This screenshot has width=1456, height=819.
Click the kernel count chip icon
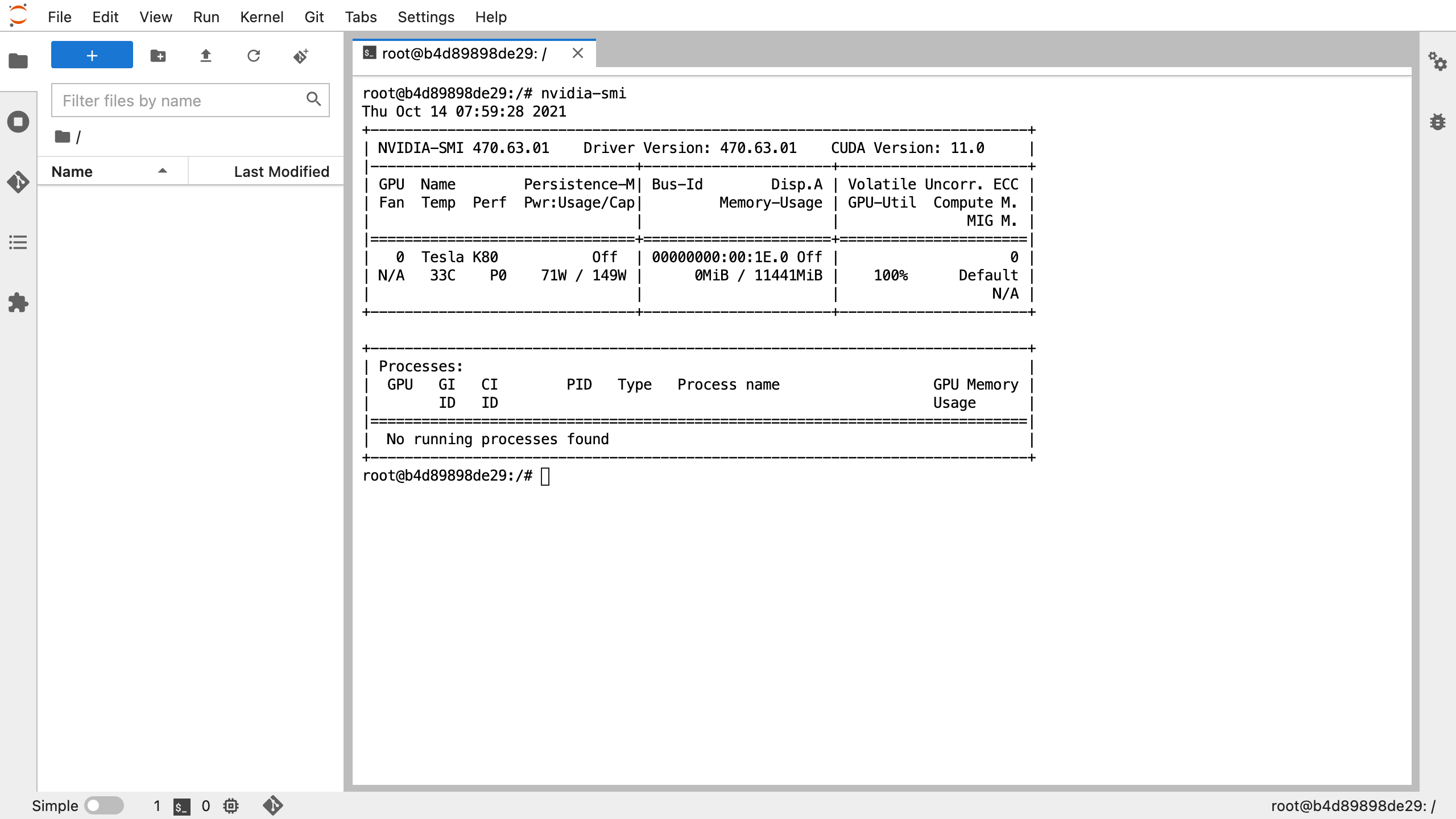coord(231,806)
